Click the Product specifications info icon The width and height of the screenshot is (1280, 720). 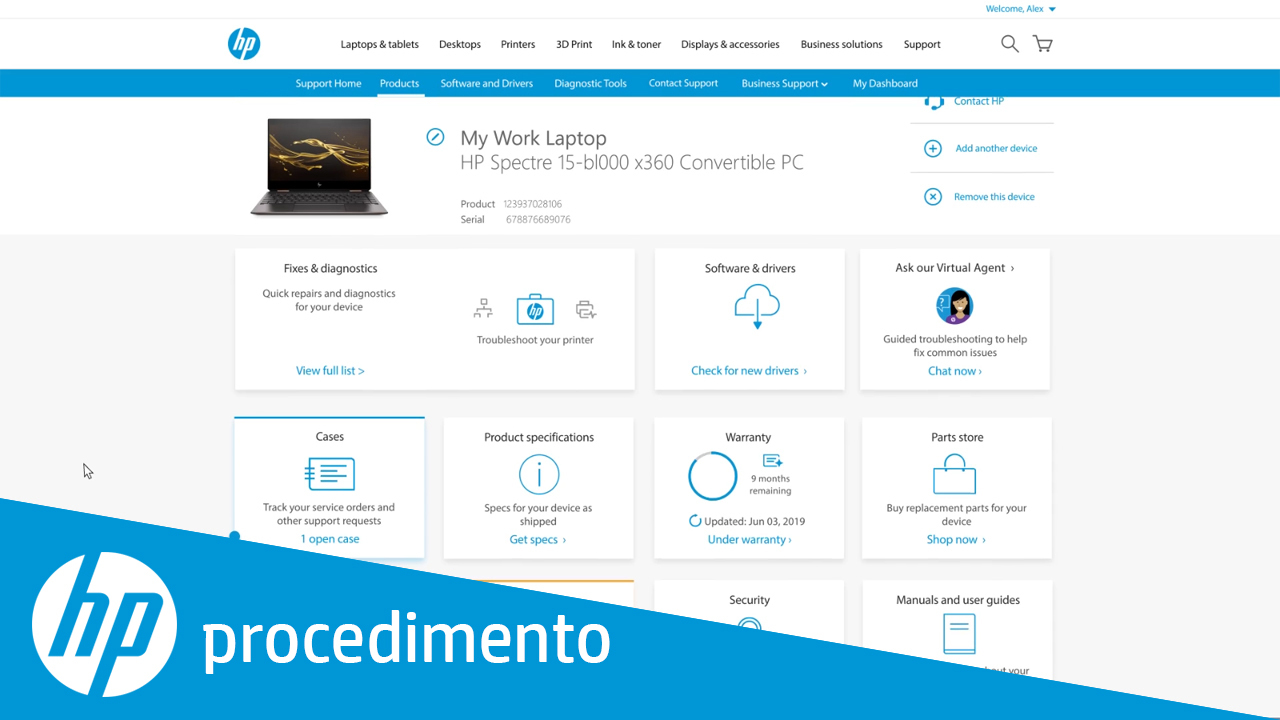(x=538, y=474)
